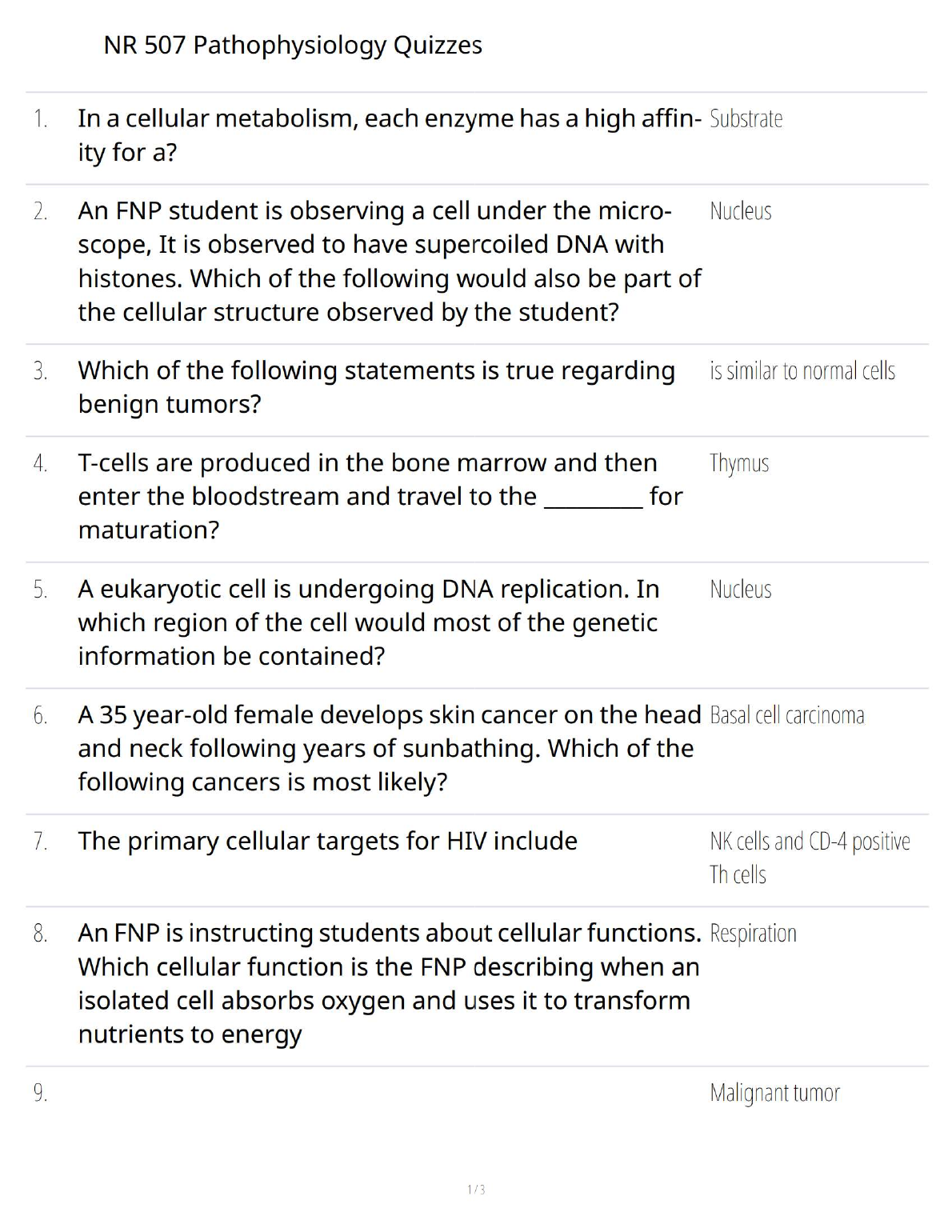Select the "NK cells and CD-4 positive" answer
Screen dimensions: 952x1232
coord(809,842)
